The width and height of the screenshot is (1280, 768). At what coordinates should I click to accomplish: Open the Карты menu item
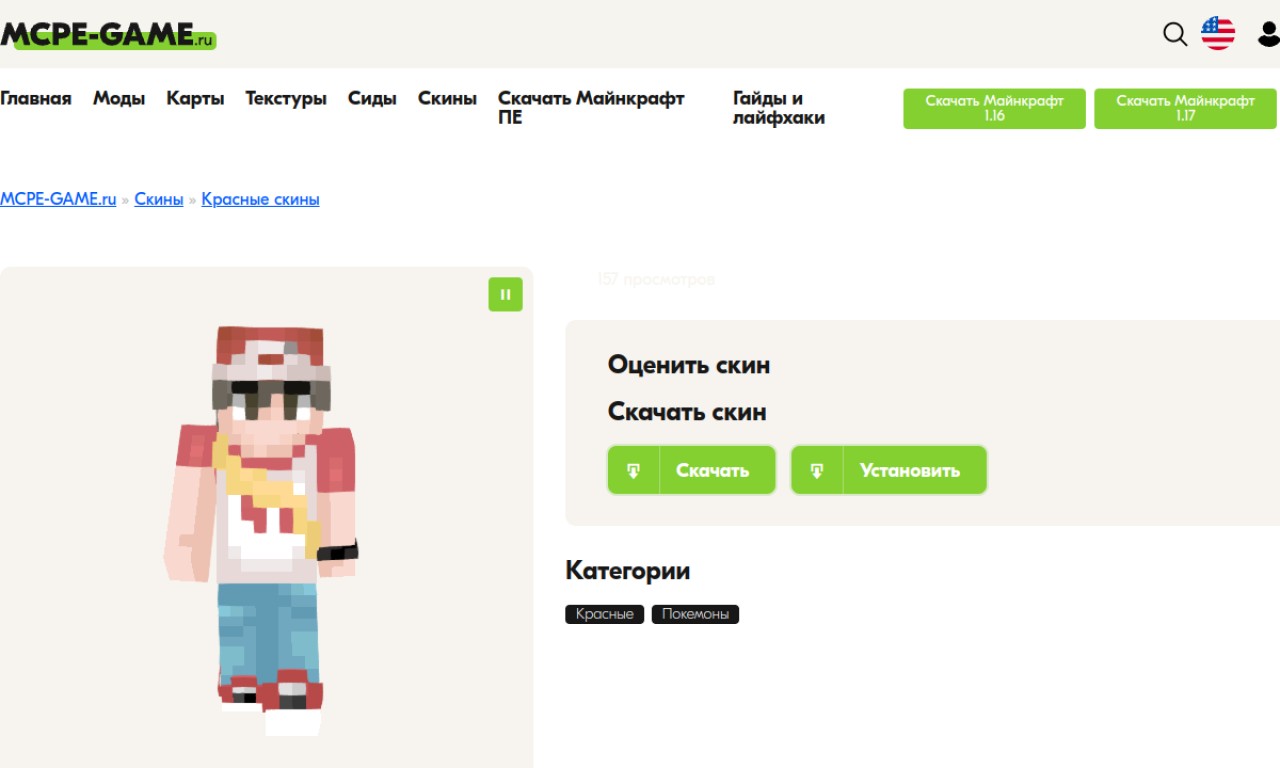point(195,98)
